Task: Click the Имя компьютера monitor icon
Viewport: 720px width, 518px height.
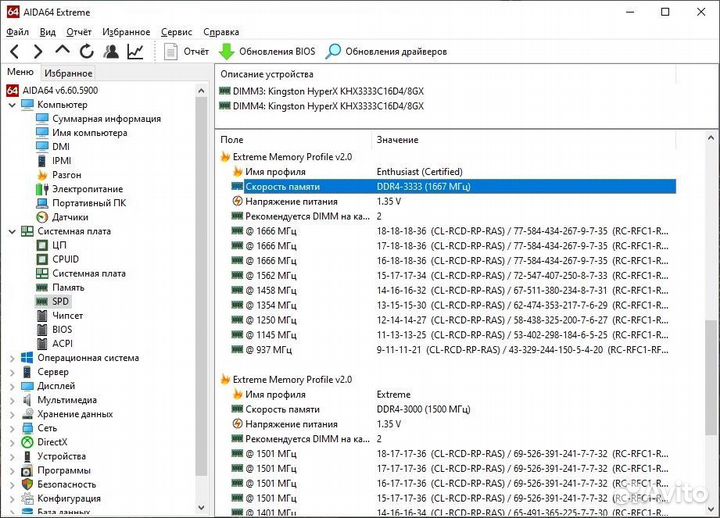Action: pos(42,133)
